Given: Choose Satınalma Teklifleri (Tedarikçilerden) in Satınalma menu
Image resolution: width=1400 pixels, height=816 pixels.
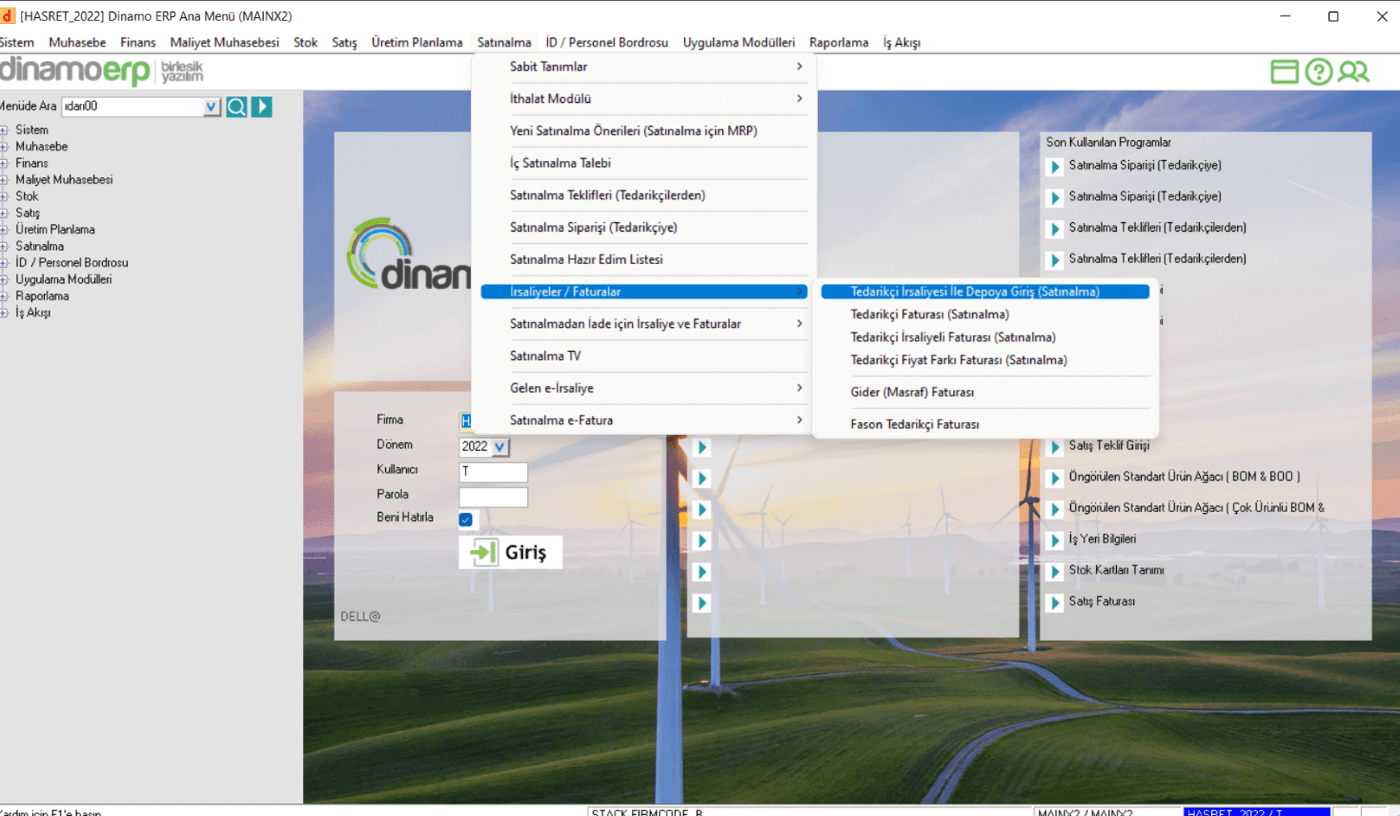Looking at the screenshot, I should click(644, 195).
